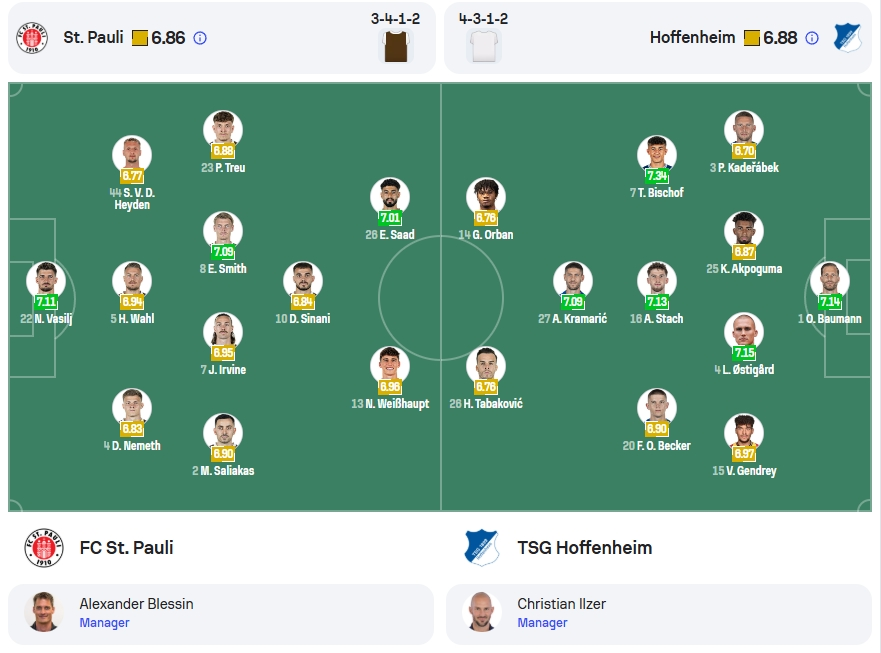Click T. Bischof's 7.34 rating badge
The height and width of the screenshot is (653, 881).
[657, 176]
